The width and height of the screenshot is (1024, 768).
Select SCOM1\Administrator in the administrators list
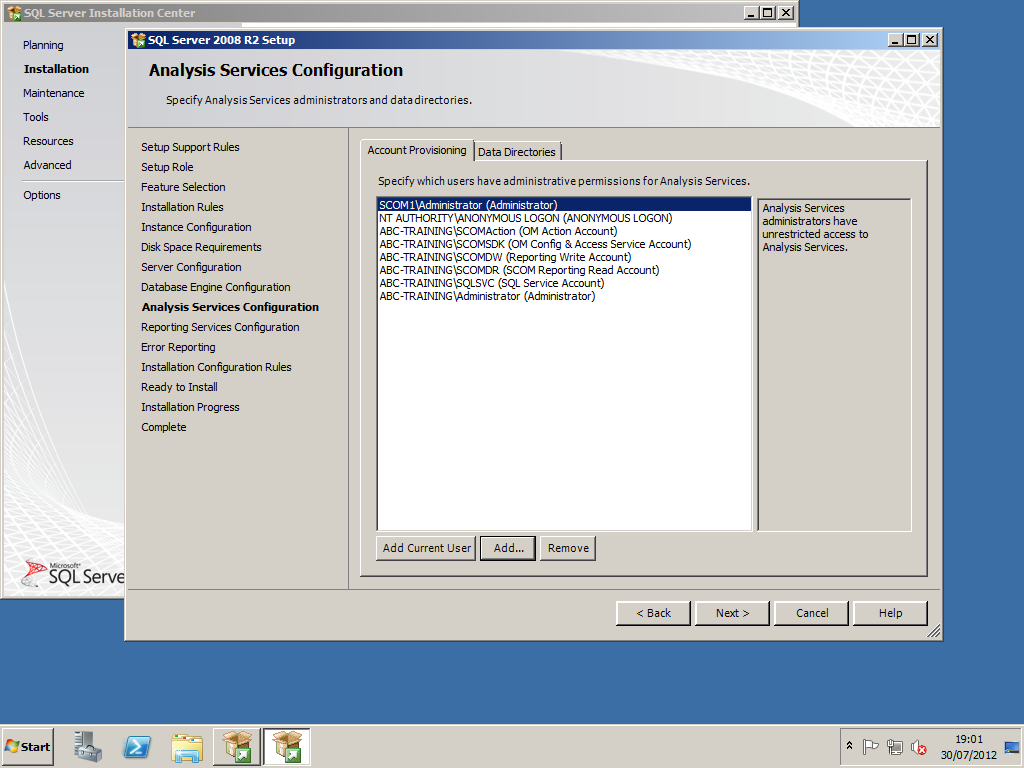point(564,205)
